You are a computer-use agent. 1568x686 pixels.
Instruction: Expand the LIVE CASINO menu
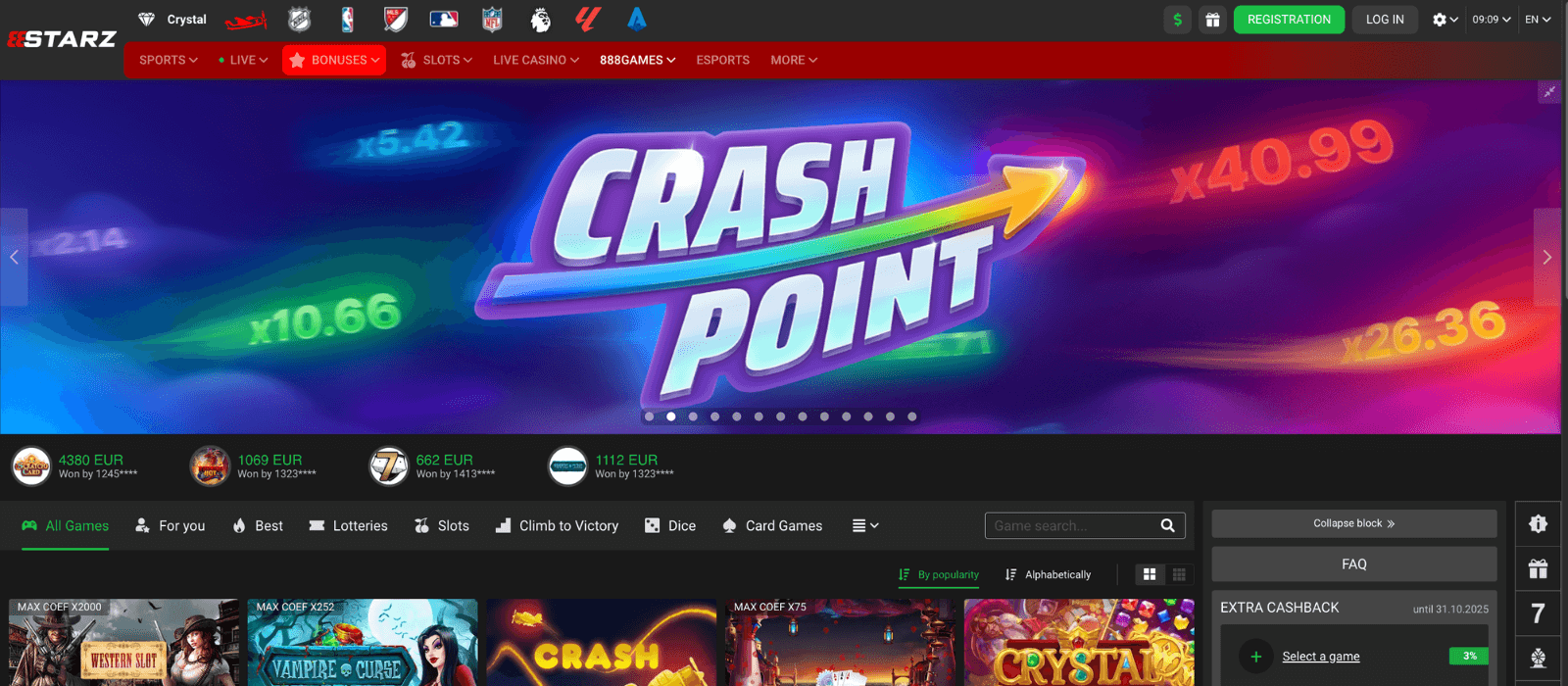tap(536, 60)
